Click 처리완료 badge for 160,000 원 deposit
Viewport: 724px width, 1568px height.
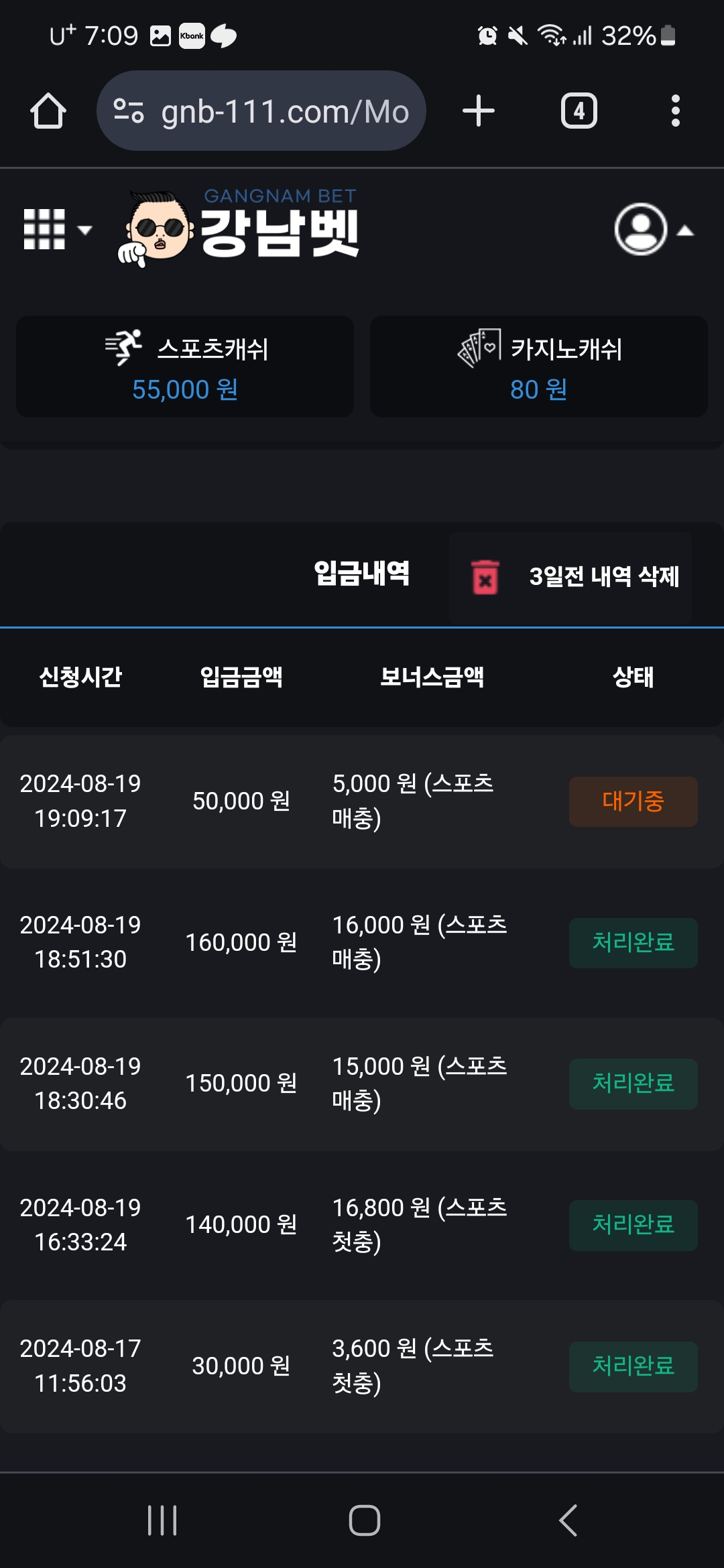click(633, 943)
